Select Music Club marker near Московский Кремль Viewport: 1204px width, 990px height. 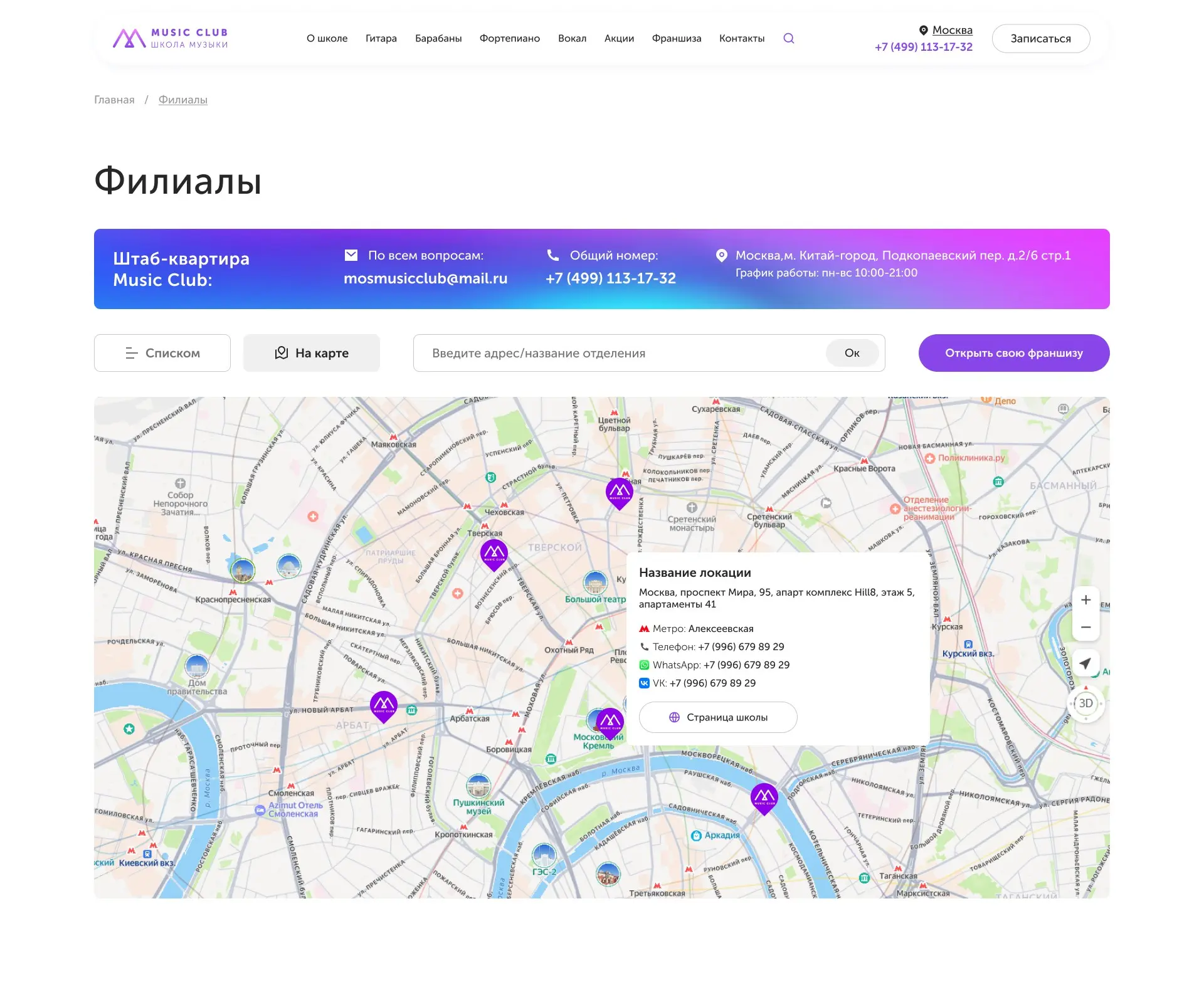(x=610, y=724)
